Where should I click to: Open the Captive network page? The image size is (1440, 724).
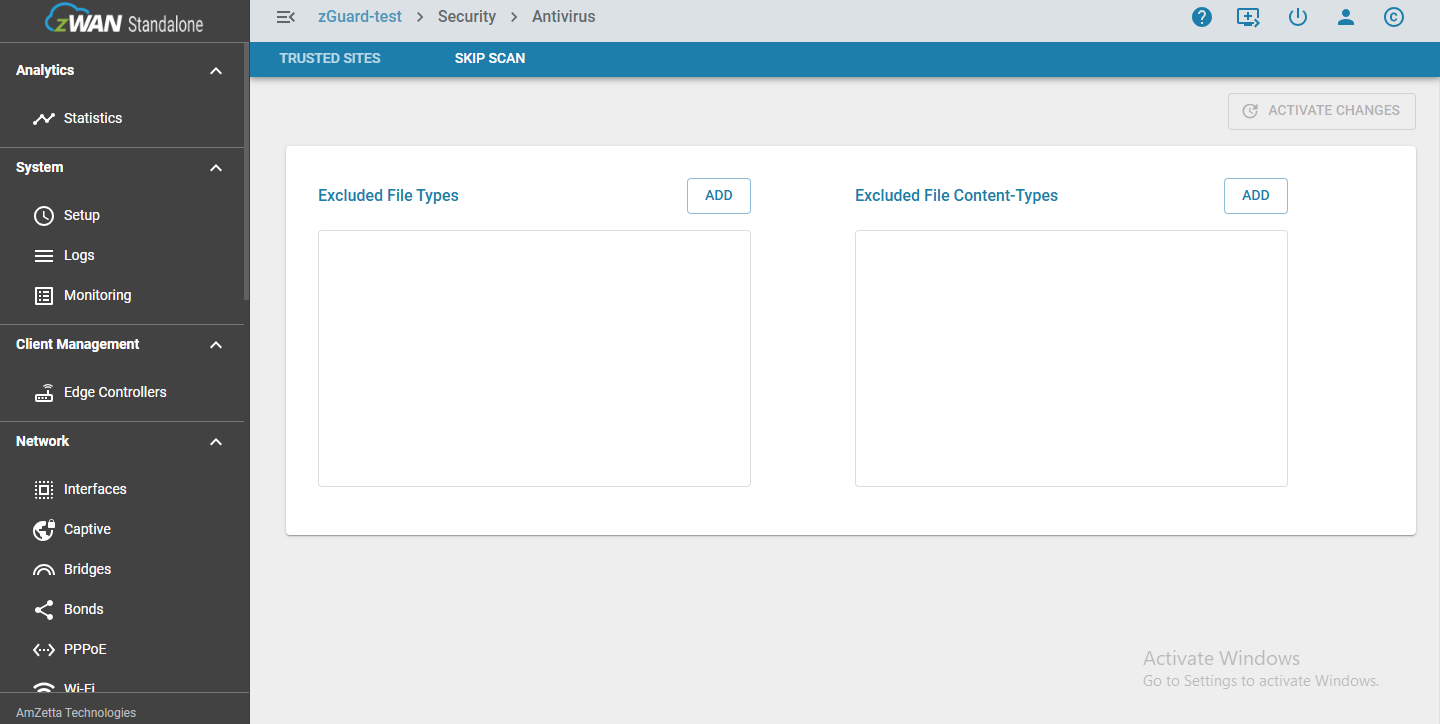click(x=87, y=529)
